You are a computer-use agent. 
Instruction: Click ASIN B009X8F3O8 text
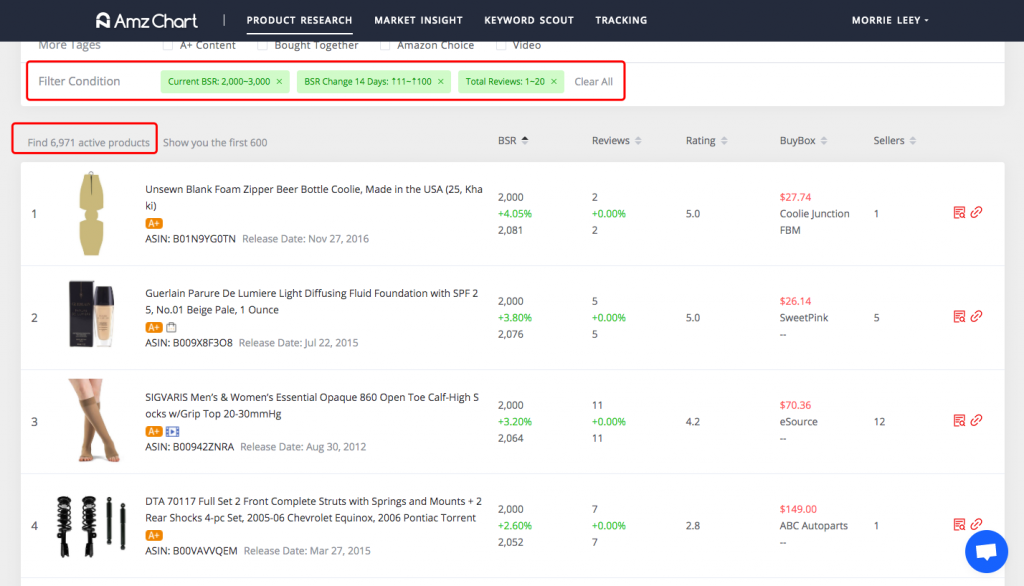(189, 342)
